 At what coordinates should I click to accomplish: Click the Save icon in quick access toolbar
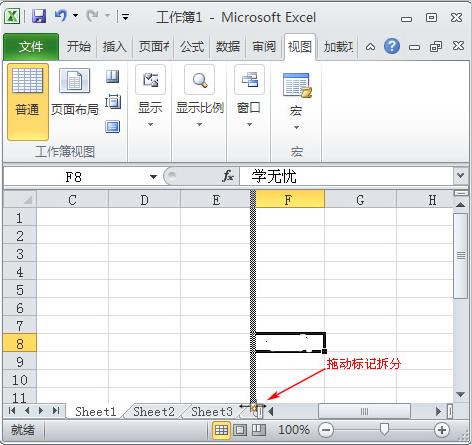(39, 16)
